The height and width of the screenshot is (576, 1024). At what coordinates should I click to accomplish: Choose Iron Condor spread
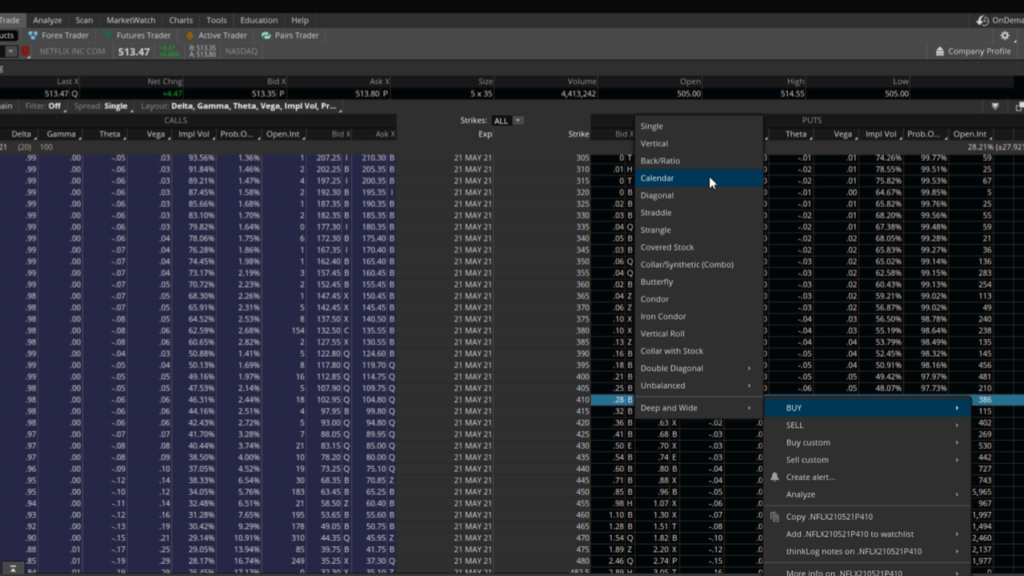tap(698, 317)
